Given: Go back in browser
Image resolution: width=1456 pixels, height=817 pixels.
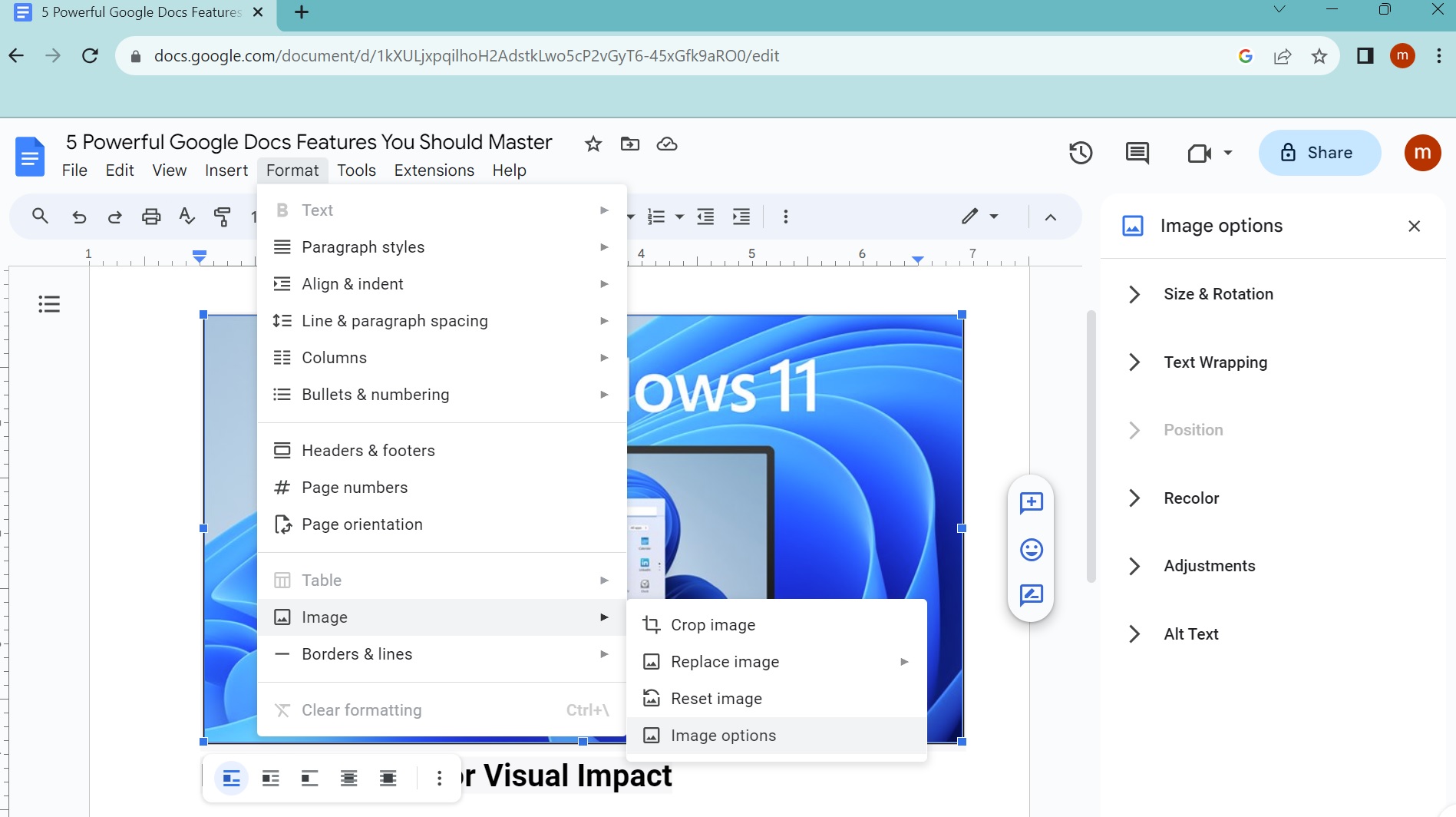Looking at the screenshot, I should (x=16, y=56).
